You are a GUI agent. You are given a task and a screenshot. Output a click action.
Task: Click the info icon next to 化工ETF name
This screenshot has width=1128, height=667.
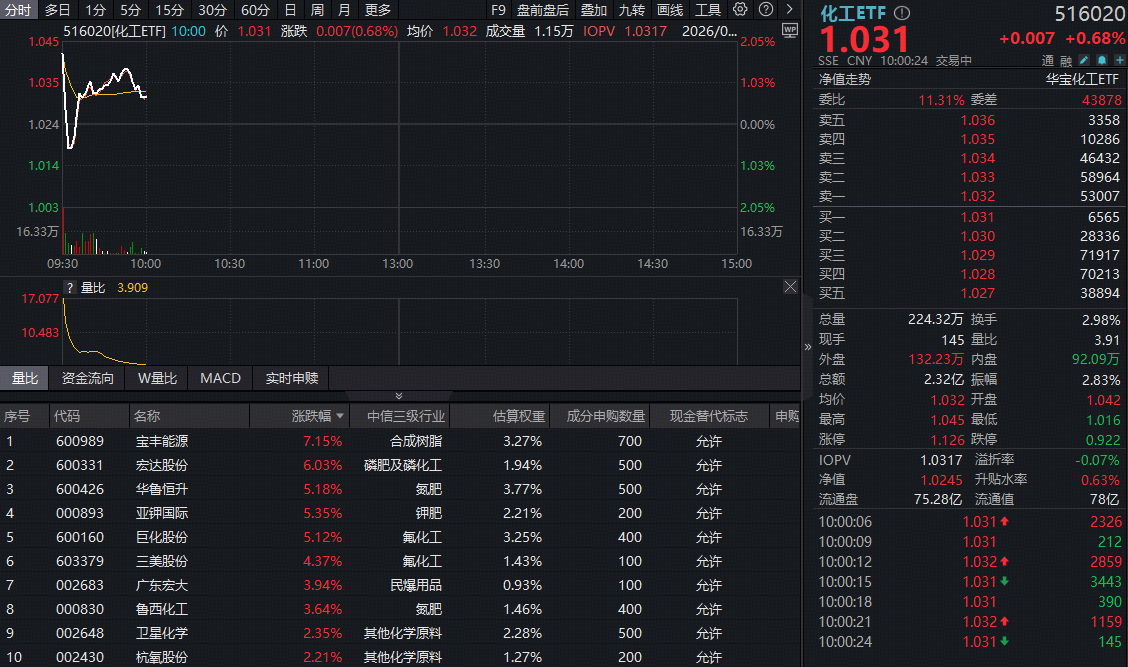(x=903, y=12)
